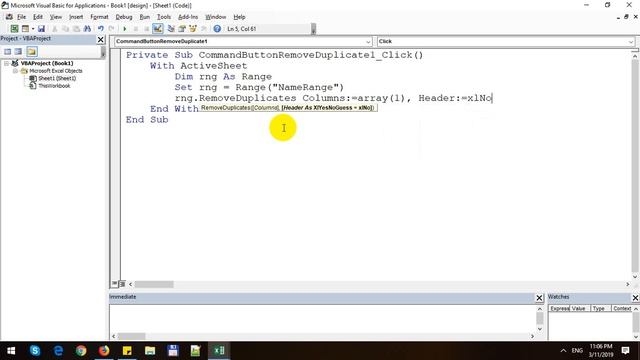Image resolution: width=640 pixels, height=360 pixels.
Task: Click the Reset stop icon
Action: pyautogui.click(x=146, y=29)
